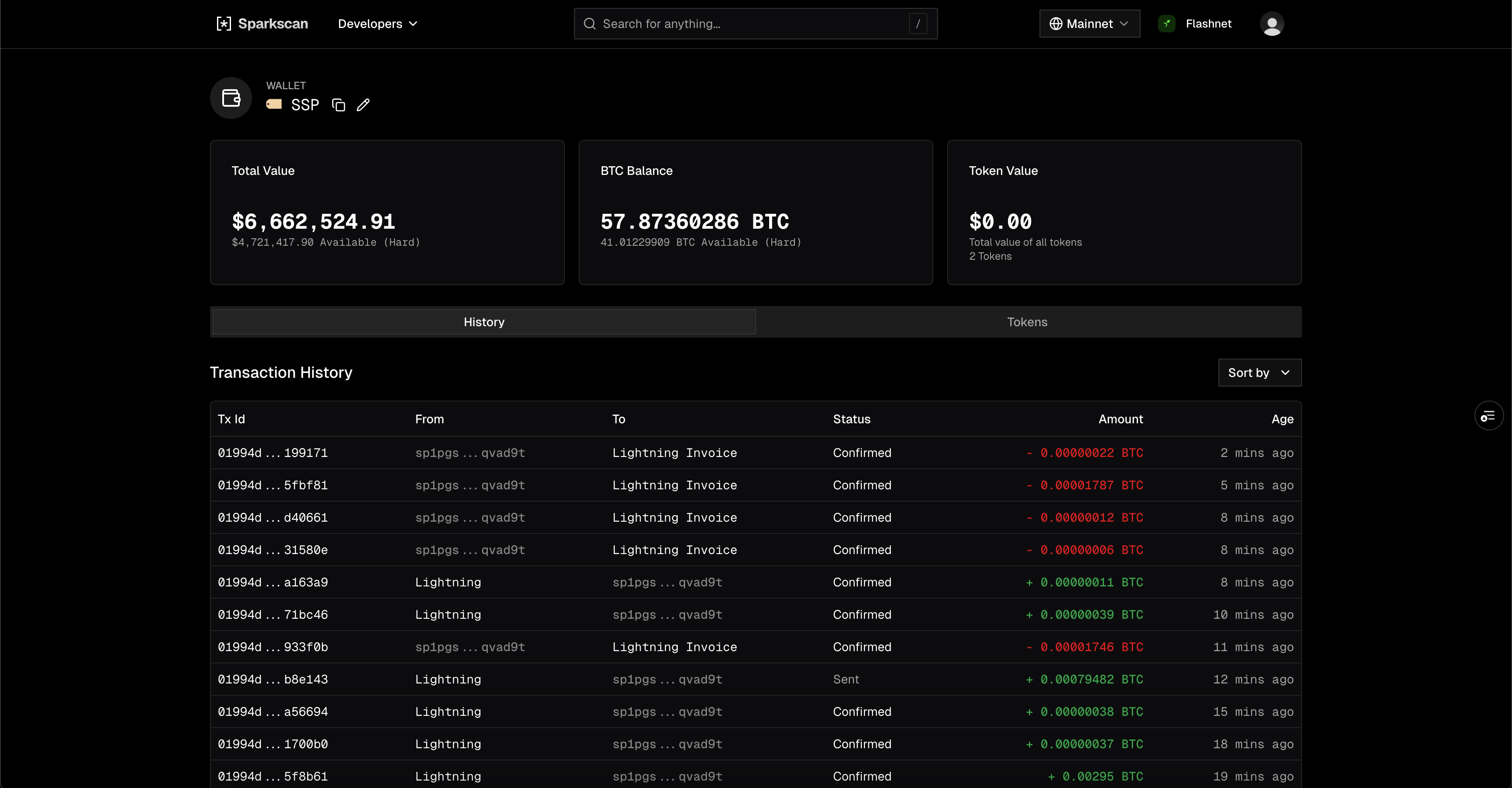This screenshot has width=1512, height=788.
Task: Open transaction 01994d...199171
Action: click(273, 453)
